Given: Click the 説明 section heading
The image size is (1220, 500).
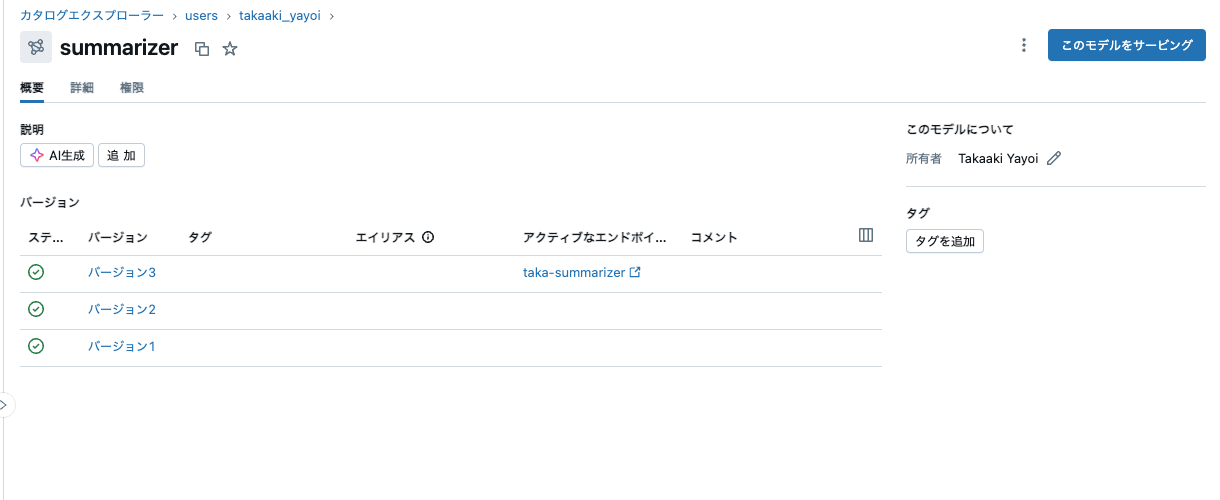Looking at the screenshot, I should point(32,129).
